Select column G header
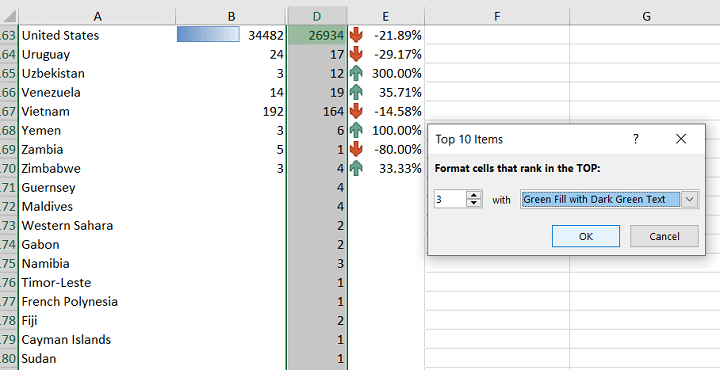 (645, 17)
